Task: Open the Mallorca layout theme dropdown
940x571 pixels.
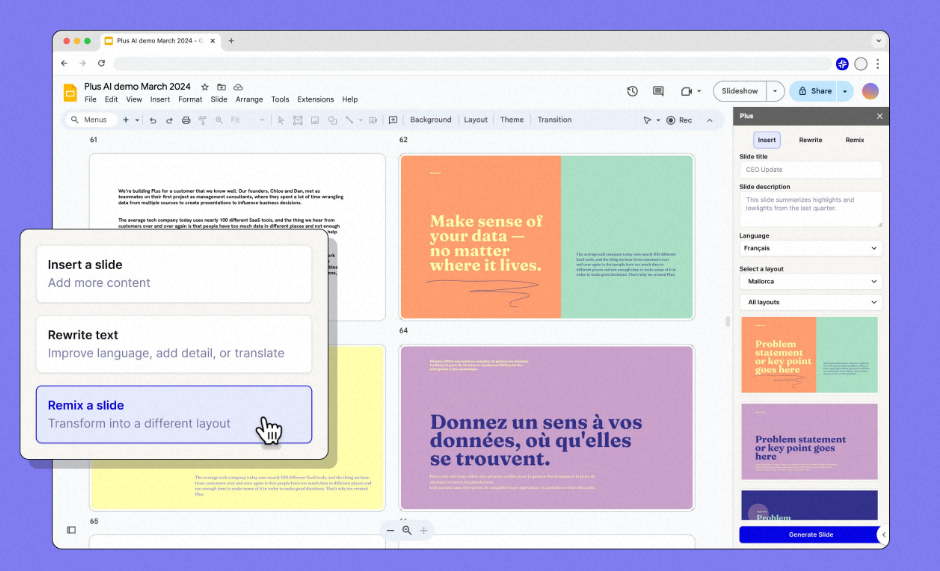Action: point(810,282)
